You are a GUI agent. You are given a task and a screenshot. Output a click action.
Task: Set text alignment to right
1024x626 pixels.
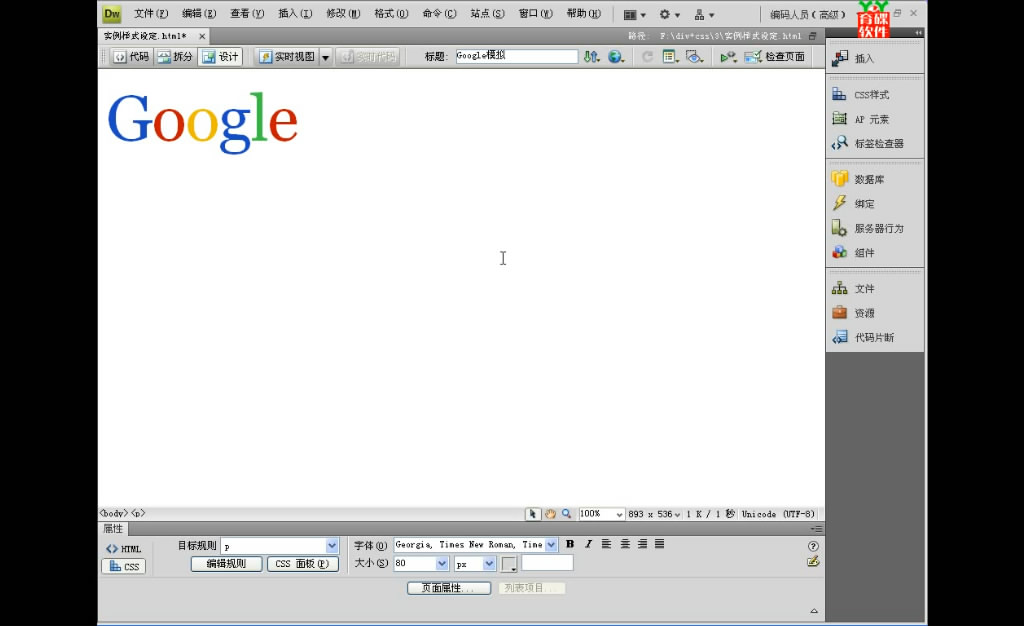643,544
